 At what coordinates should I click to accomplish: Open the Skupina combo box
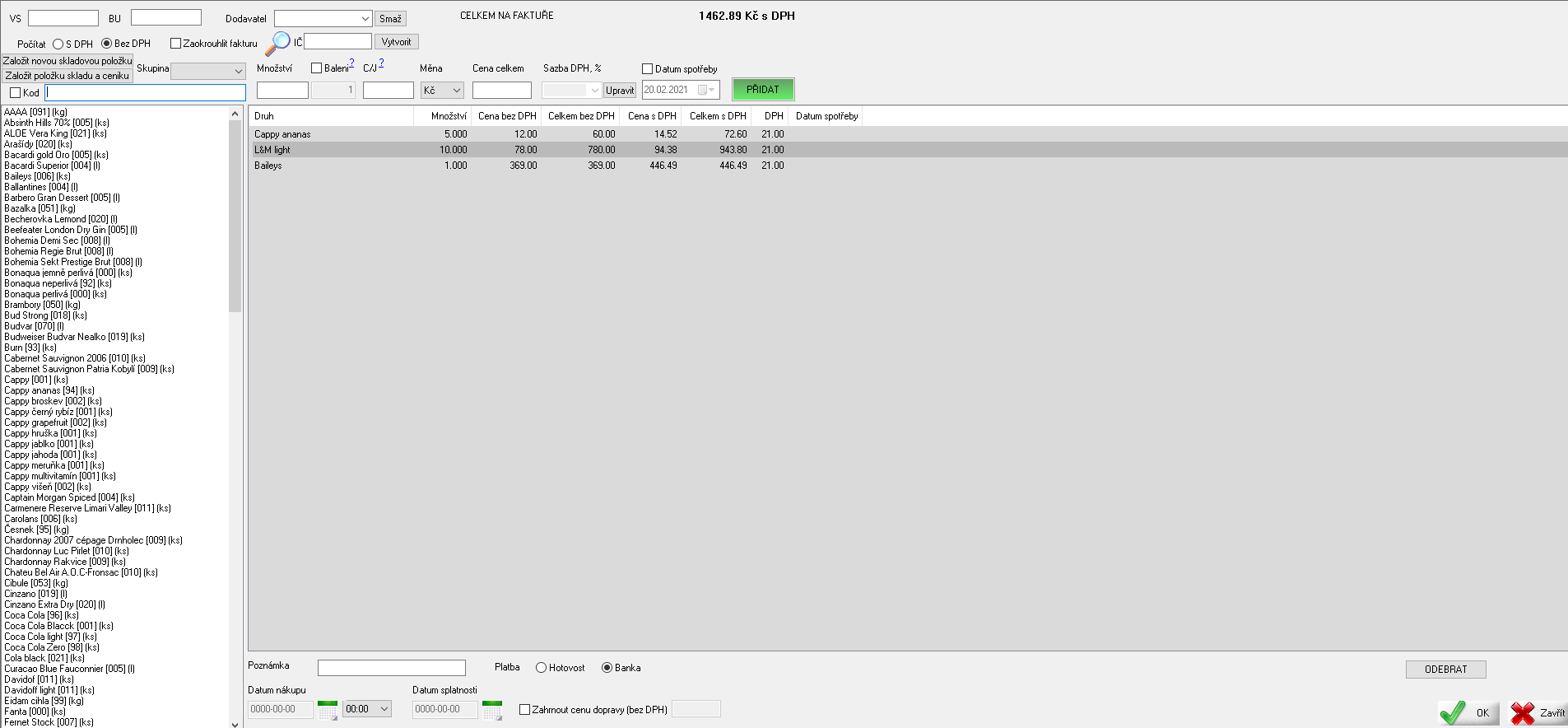pyautogui.click(x=238, y=72)
